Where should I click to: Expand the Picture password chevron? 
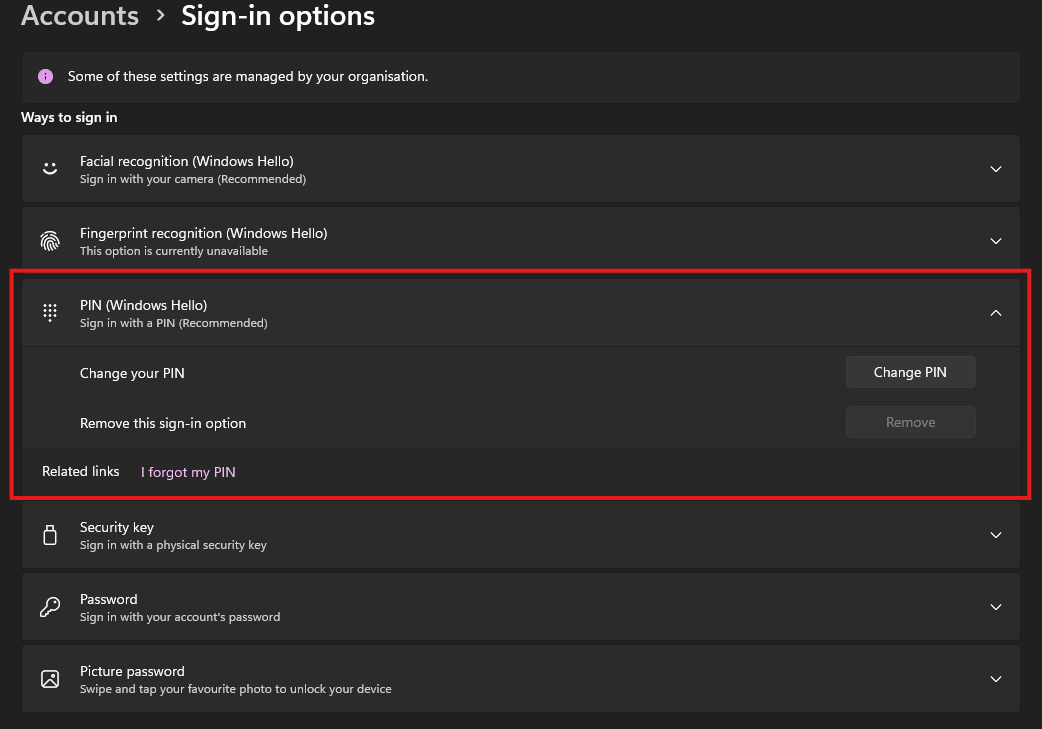(995, 679)
